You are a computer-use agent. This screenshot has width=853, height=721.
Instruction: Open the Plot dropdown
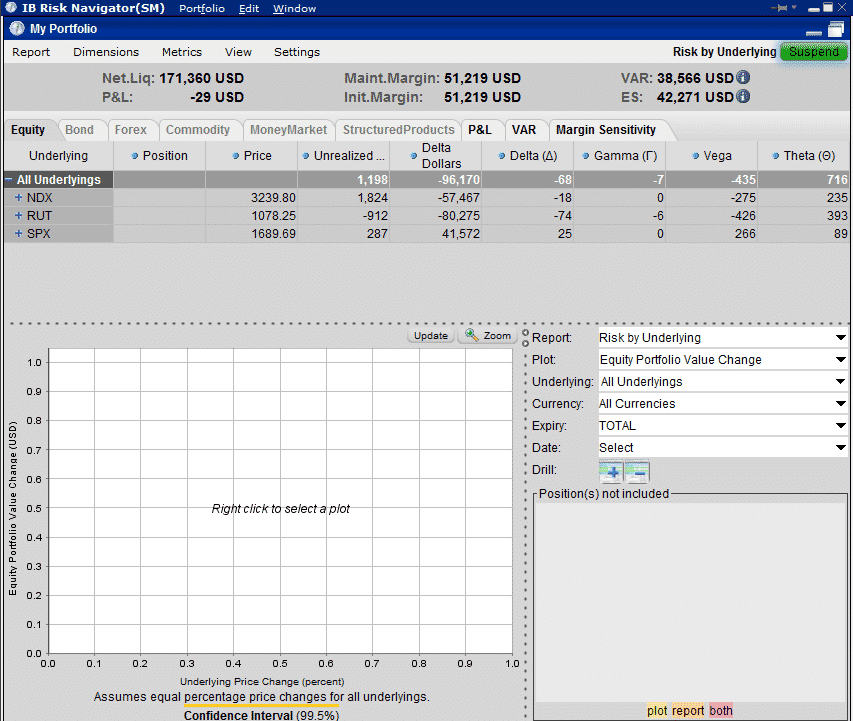point(840,360)
